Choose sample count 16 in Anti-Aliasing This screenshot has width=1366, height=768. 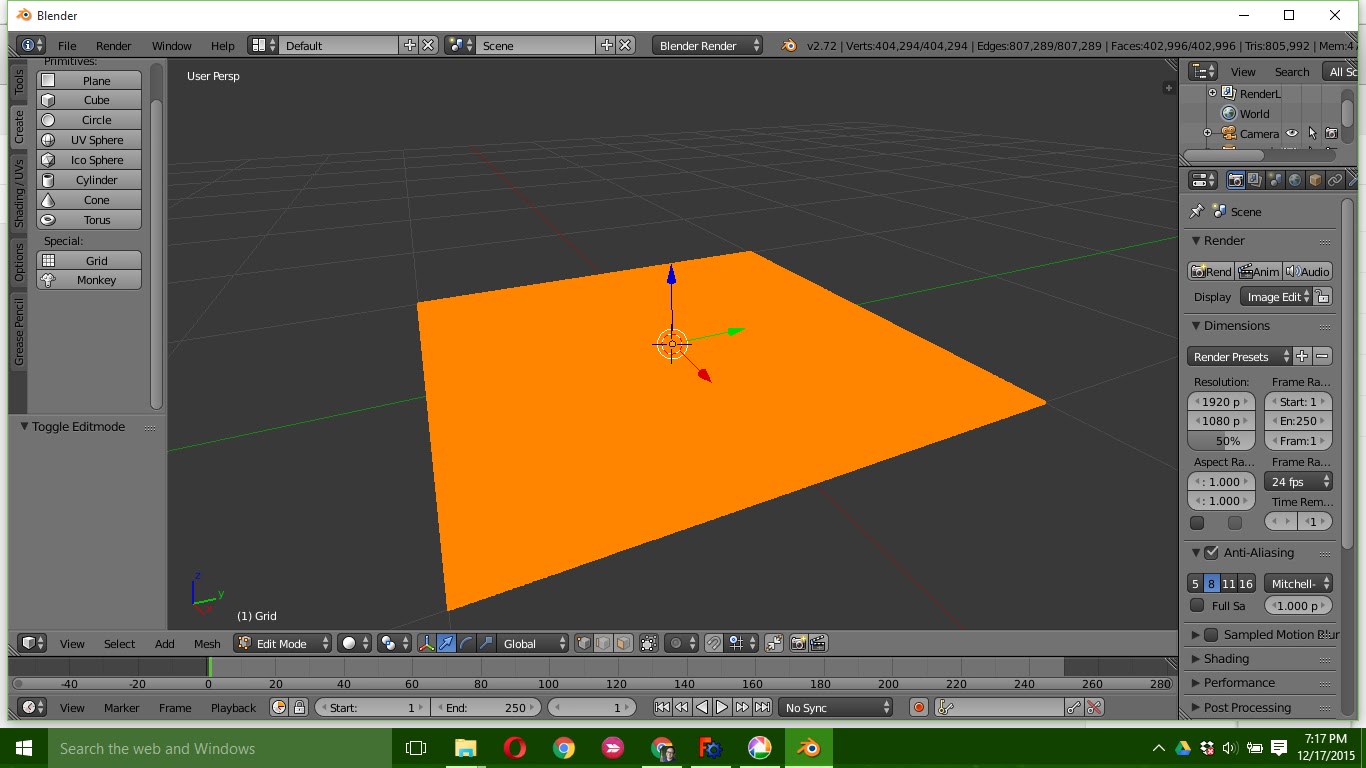(1247, 583)
